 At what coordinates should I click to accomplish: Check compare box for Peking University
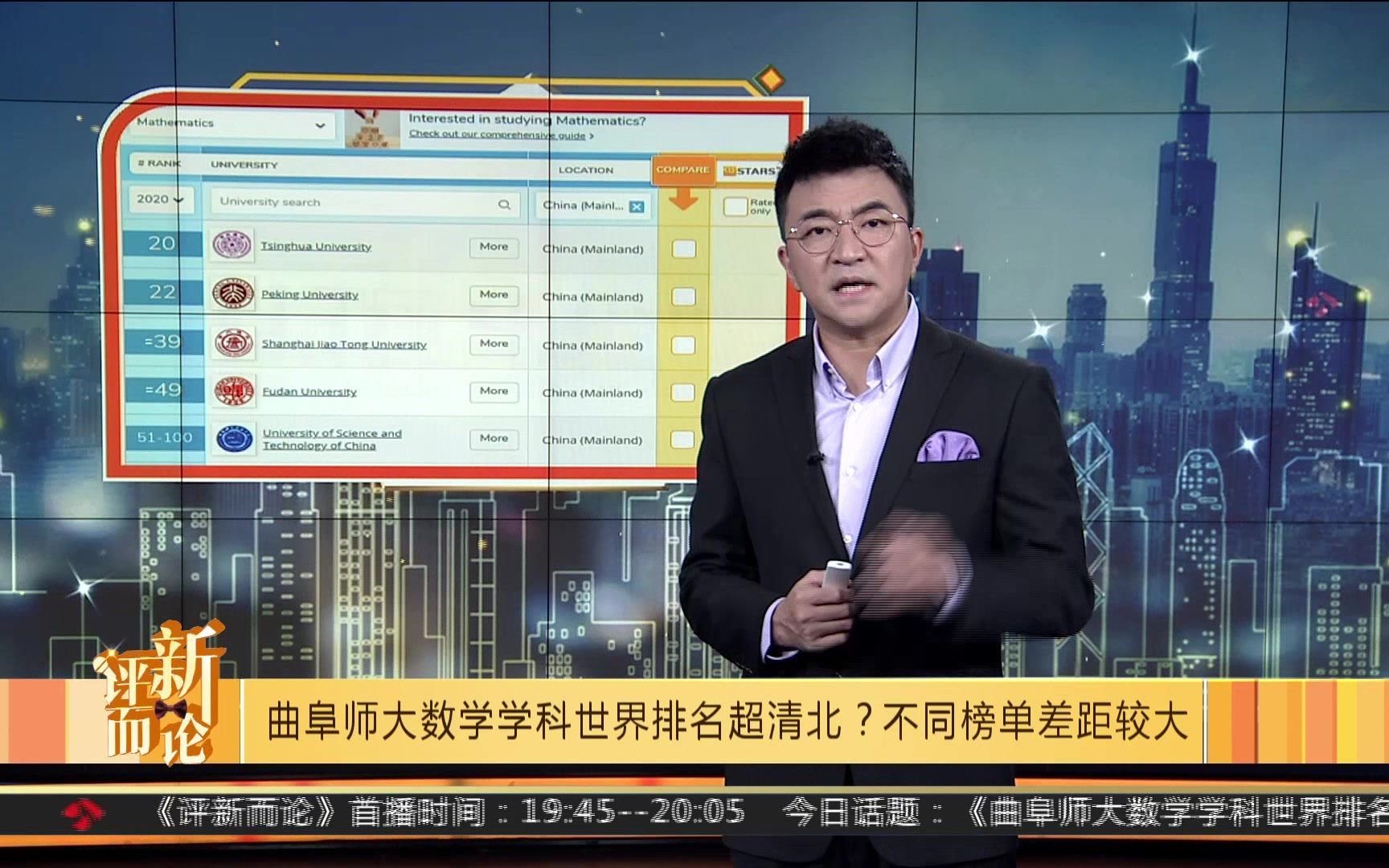683,297
